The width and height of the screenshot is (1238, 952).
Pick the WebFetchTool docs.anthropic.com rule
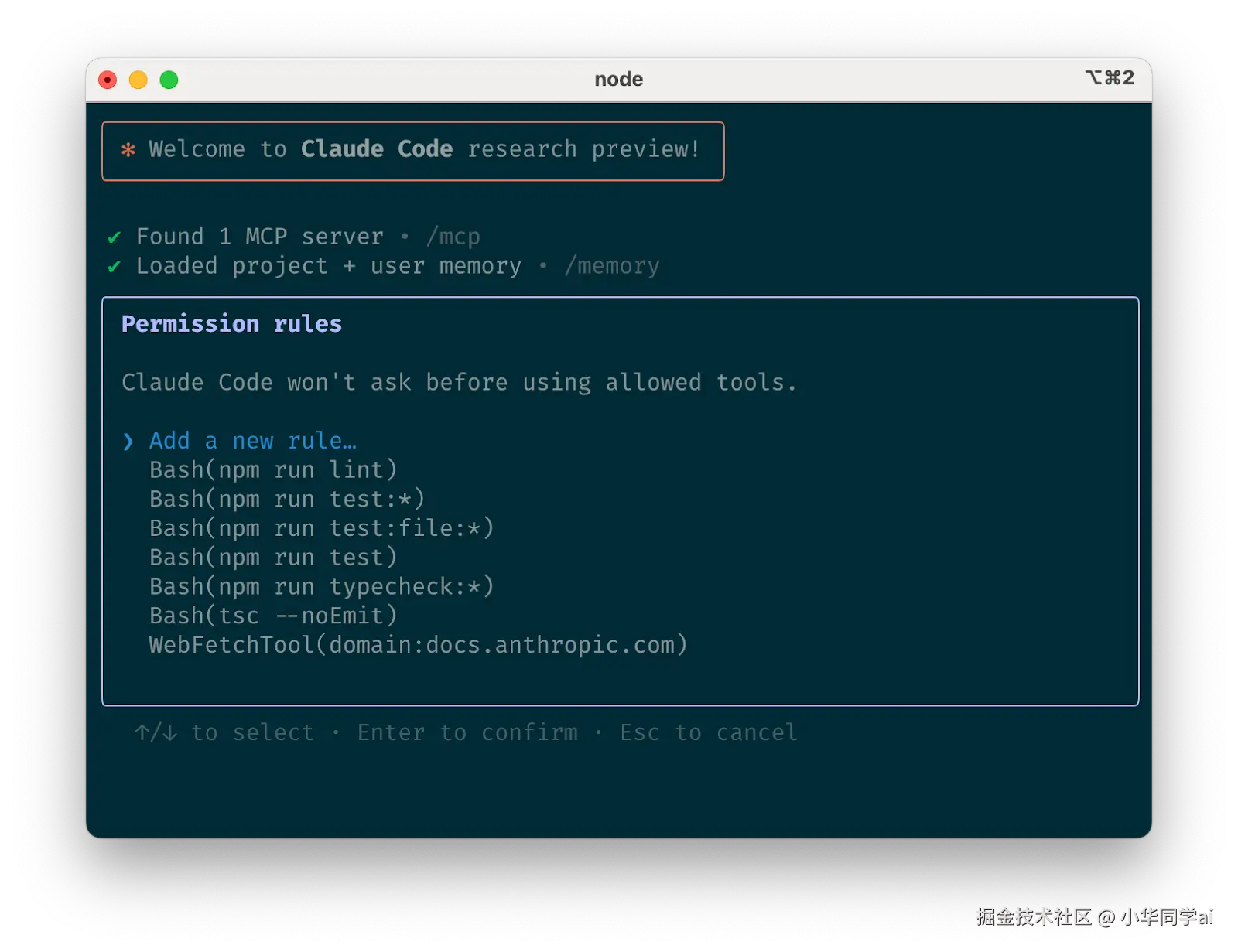418,645
